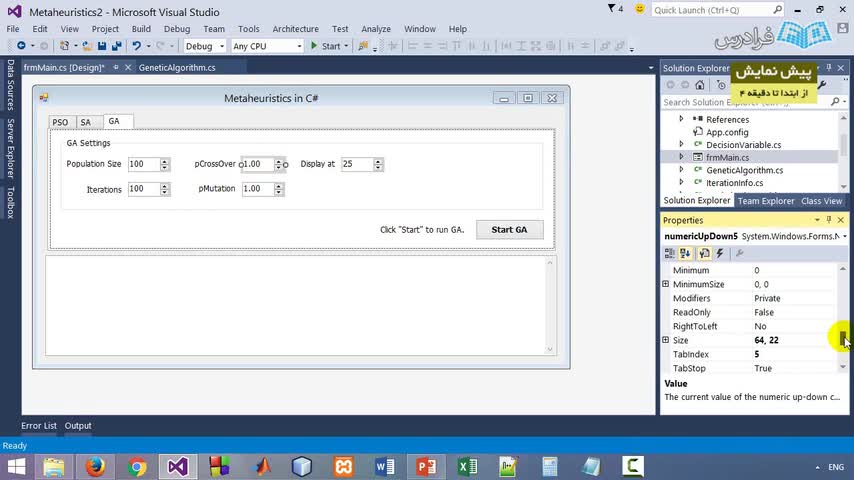The image size is (854, 480).
Task: Click the Properties page icon
Action: click(x=704, y=253)
